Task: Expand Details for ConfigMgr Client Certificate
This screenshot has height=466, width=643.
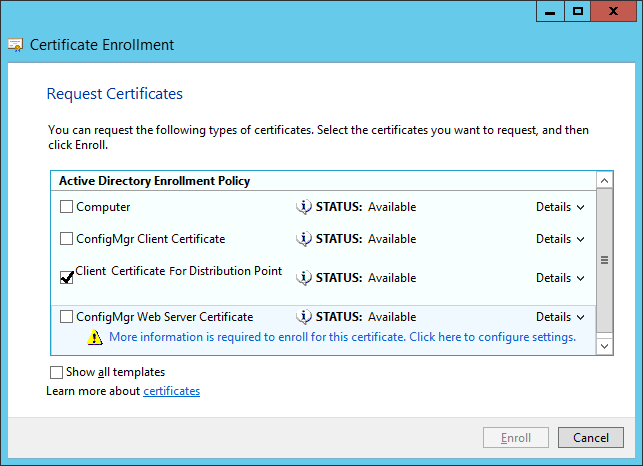Action: (560, 239)
